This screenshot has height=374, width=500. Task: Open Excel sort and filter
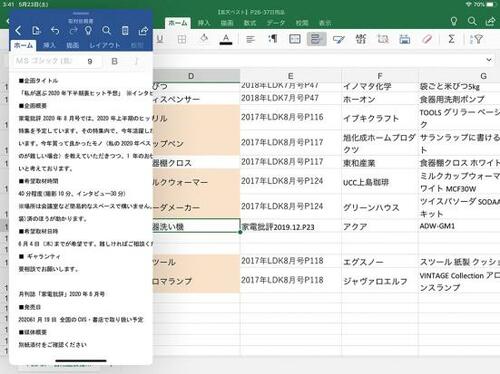pyautogui.click(x=476, y=39)
